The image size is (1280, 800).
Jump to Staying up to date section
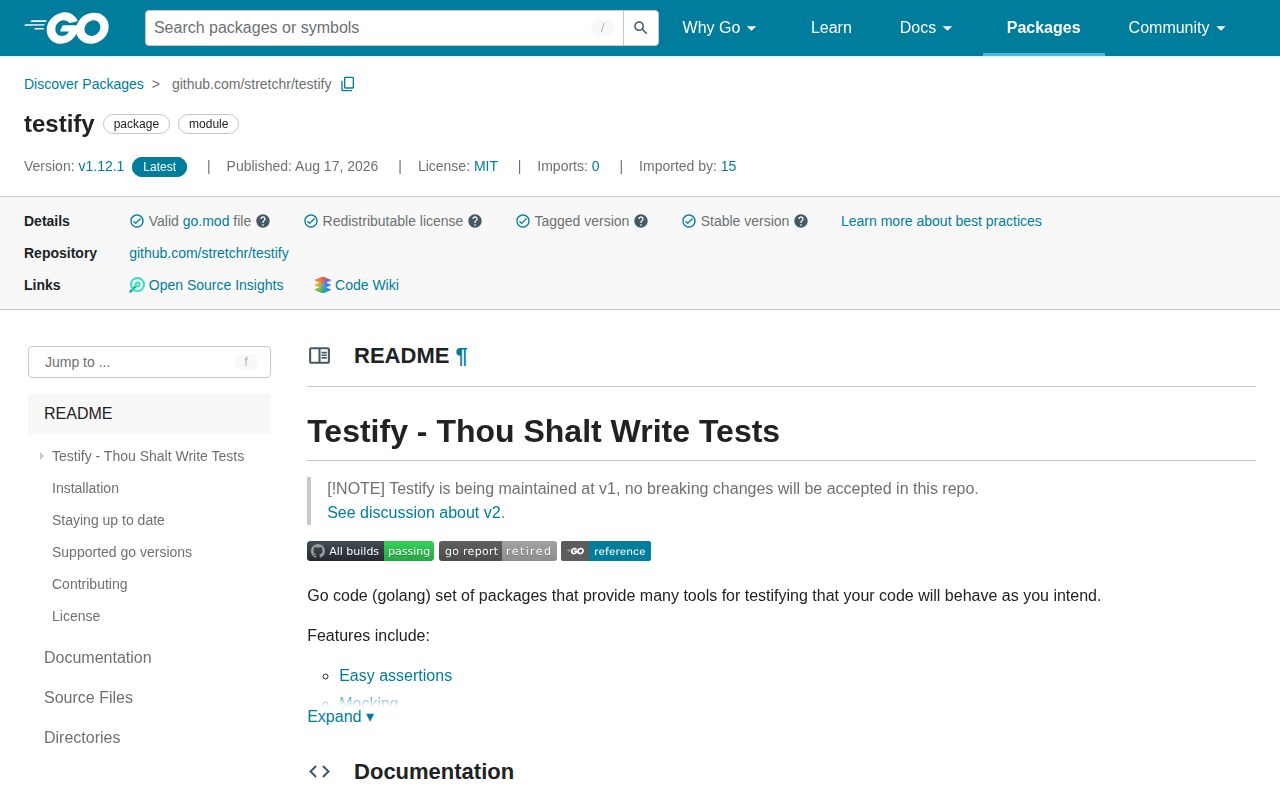tap(108, 520)
